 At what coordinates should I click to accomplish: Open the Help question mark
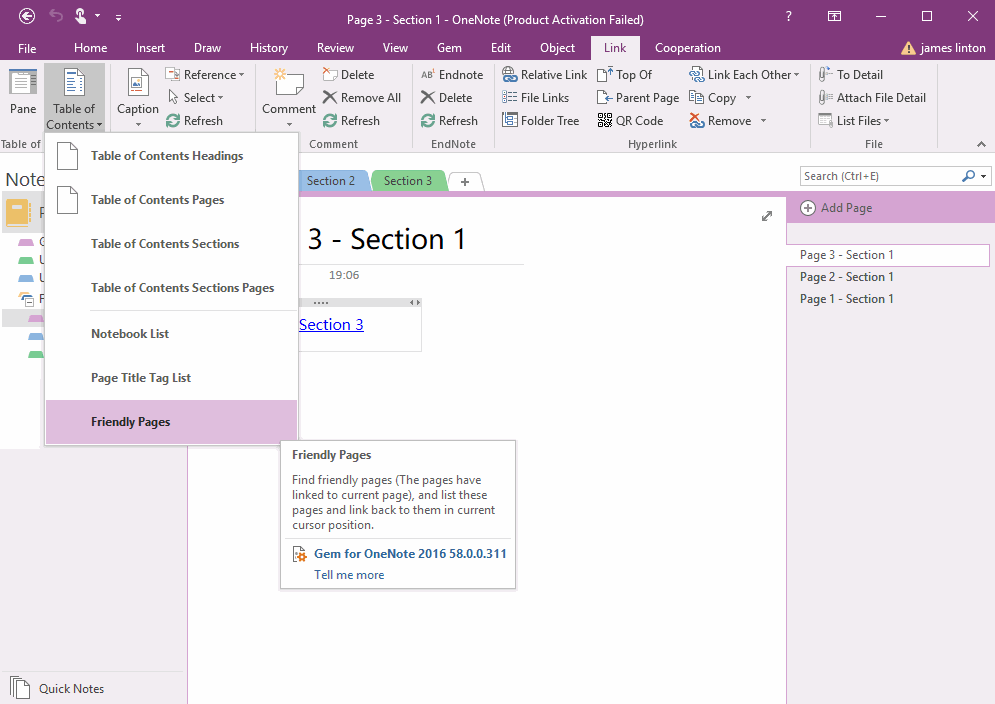(x=788, y=17)
